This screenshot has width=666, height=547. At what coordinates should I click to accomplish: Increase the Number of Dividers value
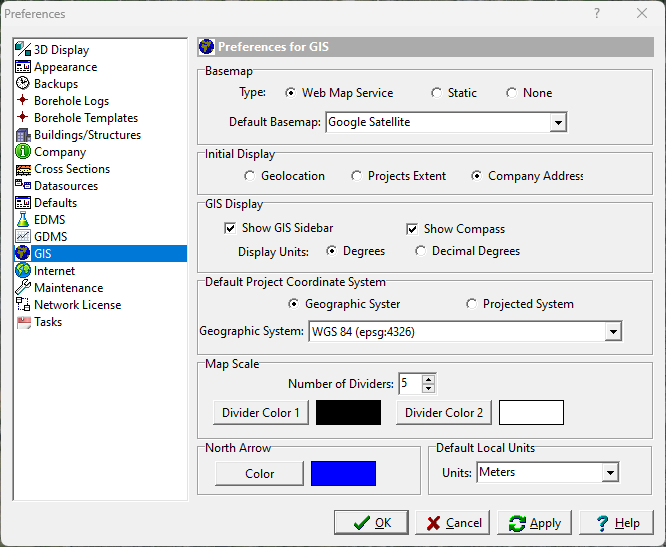(429, 379)
